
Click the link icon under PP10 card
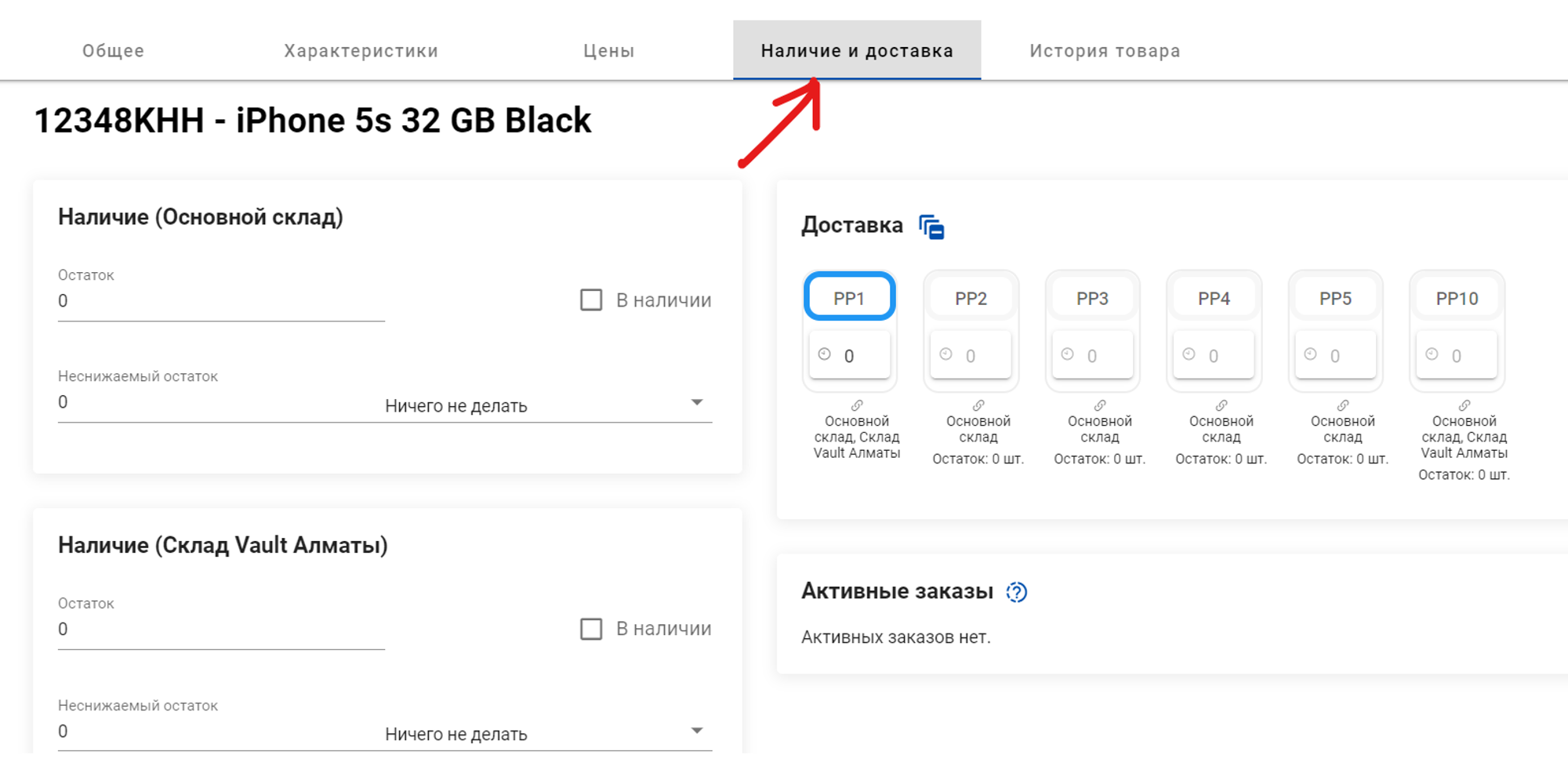pyautogui.click(x=1465, y=405)
